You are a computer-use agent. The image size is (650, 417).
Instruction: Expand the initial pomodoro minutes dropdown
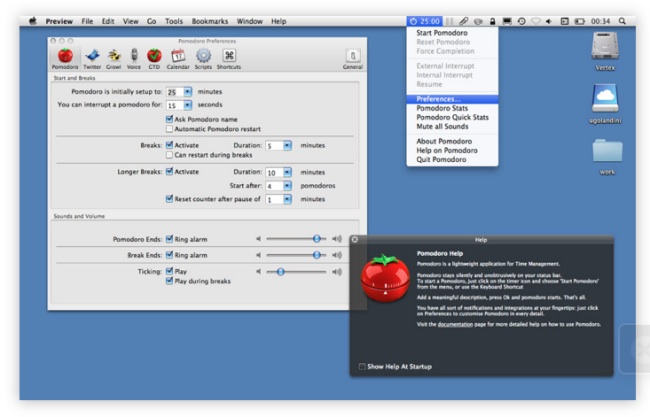point(187,91)
